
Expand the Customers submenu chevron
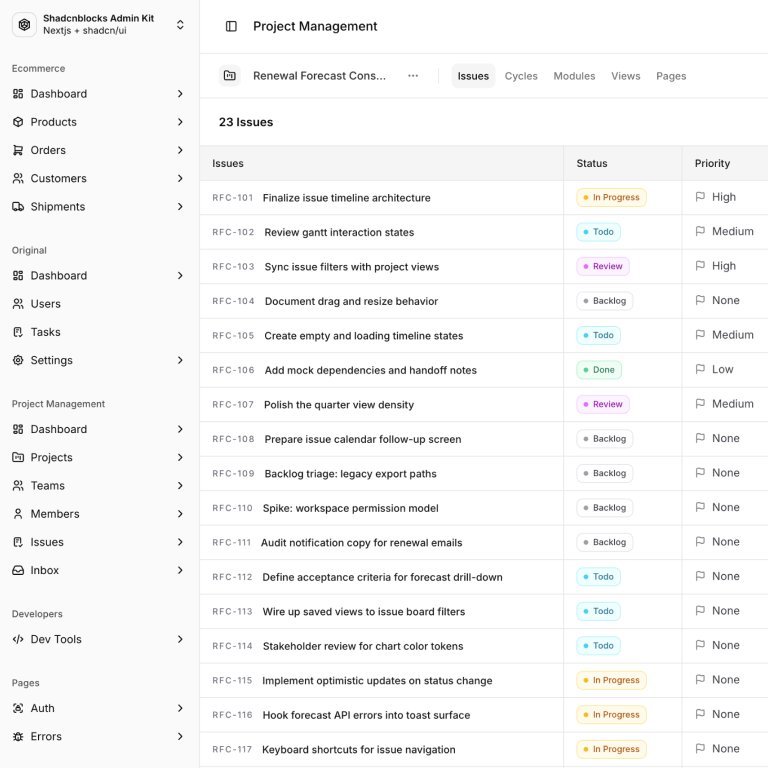pyautogui.click(x=180, y=178)
